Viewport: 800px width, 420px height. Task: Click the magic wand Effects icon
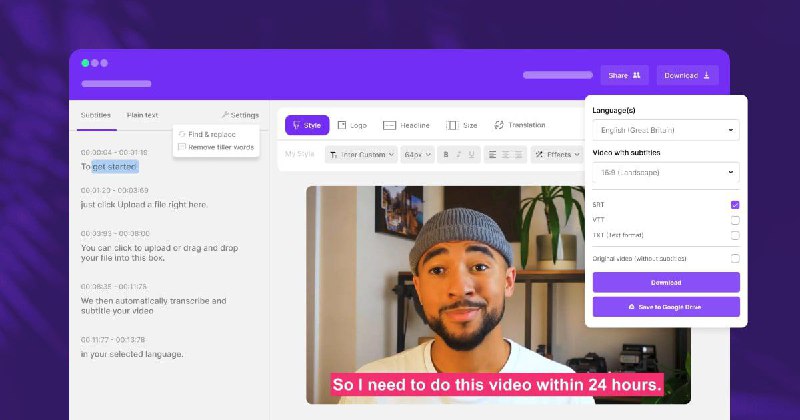pos(539,154)
